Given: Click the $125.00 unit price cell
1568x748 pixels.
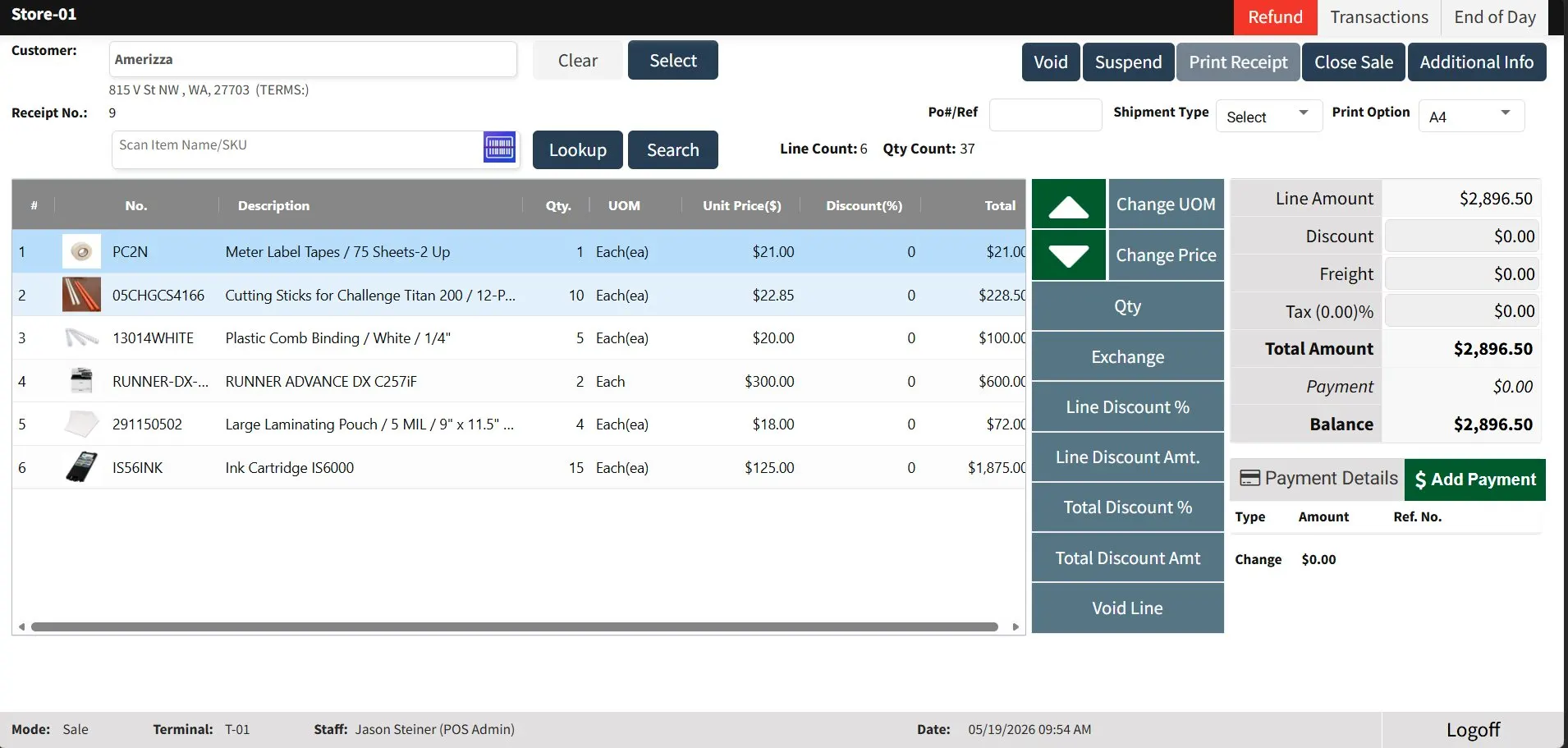Looking at the screenshot, I should [769, 467].
